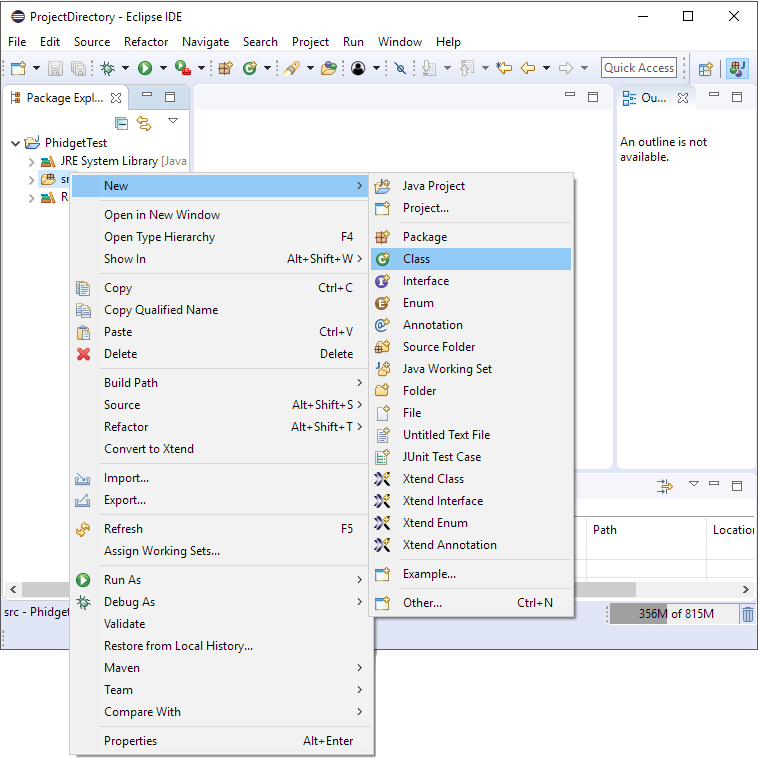Screen dimensions: 758x758
Task: Open dropdown arrow next to New wizard
Action: [x=36, y=68]
